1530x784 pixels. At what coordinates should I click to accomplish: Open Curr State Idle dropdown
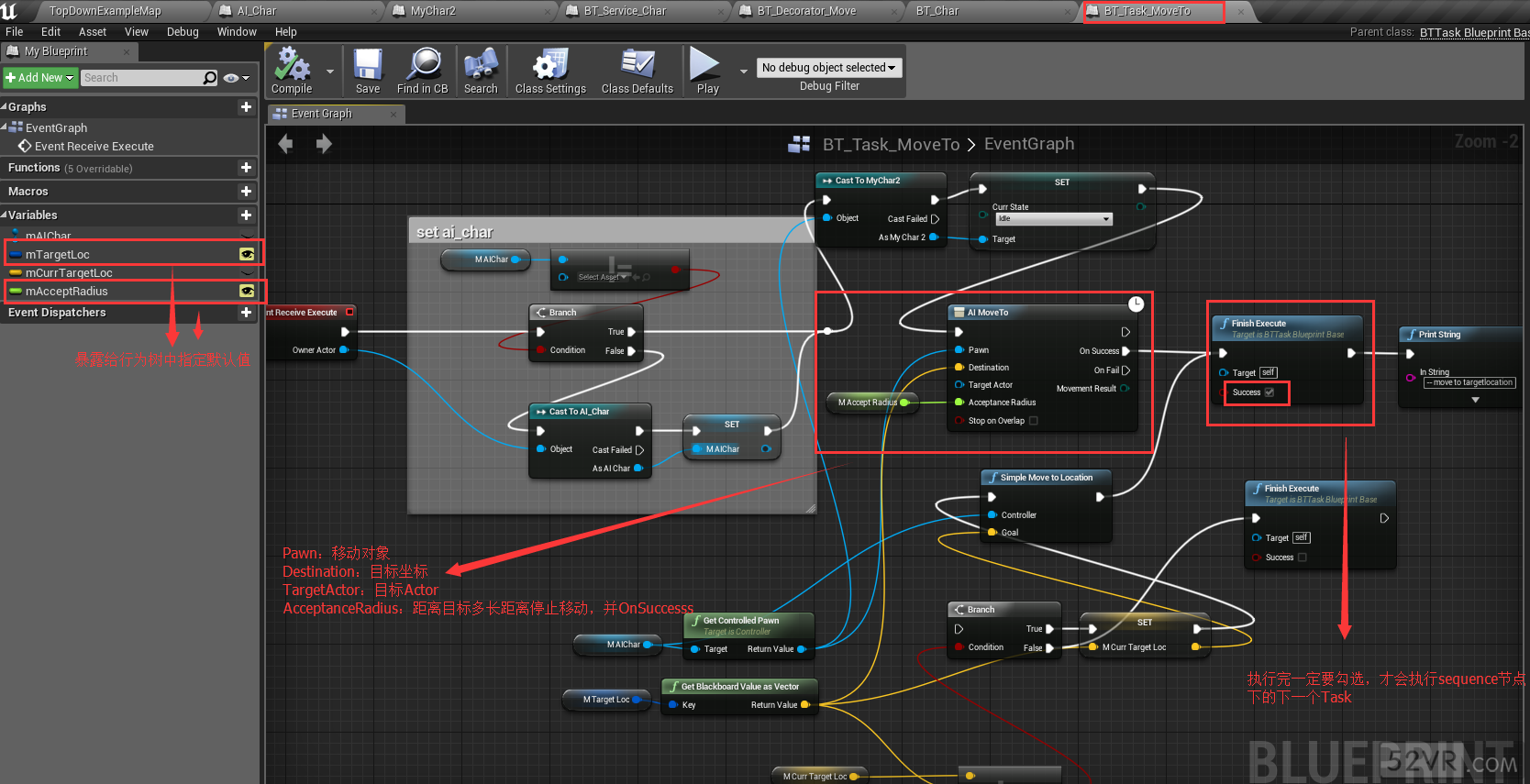[x=1054, y=219]
